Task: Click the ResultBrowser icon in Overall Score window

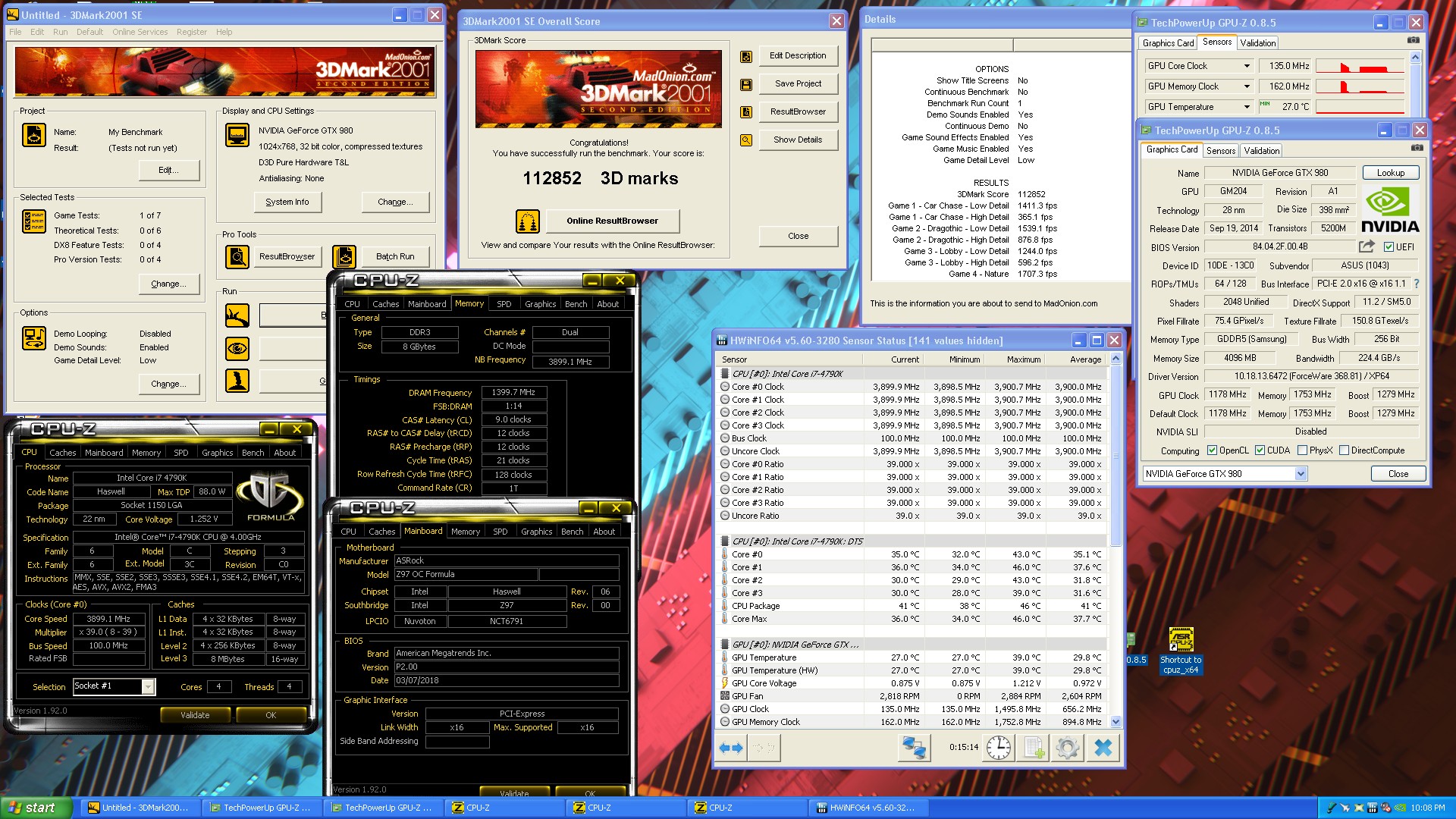Action: point(746,112)
